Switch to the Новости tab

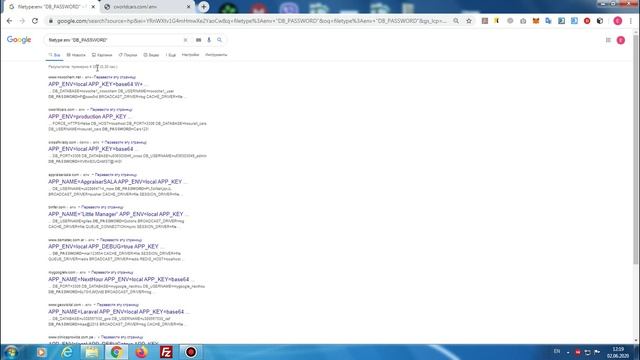click(x=76, y=55)
